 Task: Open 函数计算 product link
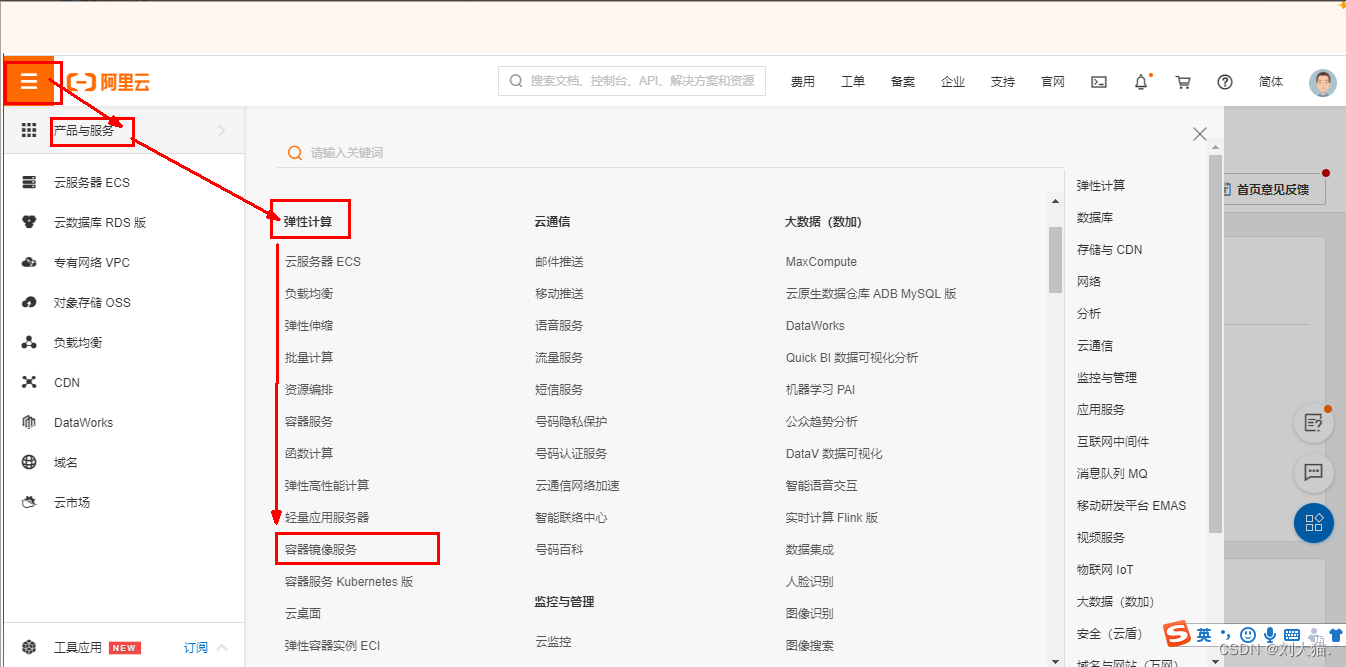pos(309,454)
